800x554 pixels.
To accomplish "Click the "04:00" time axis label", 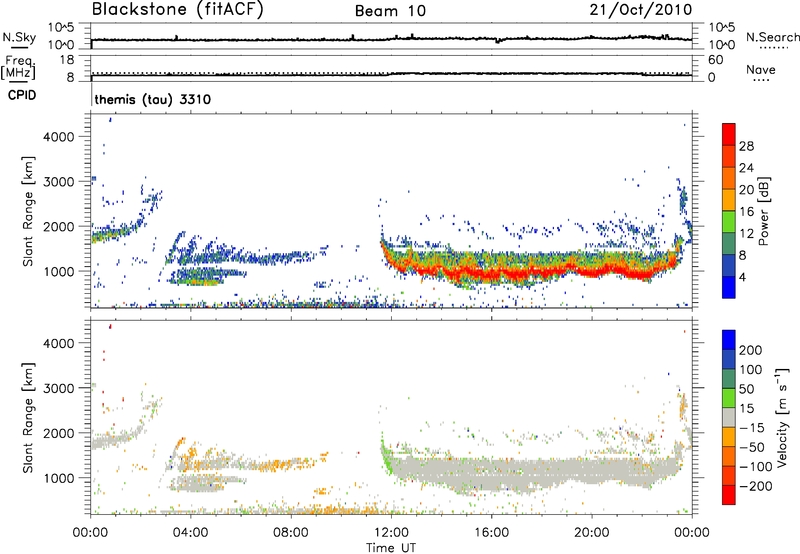I will (x=190, y=532).
